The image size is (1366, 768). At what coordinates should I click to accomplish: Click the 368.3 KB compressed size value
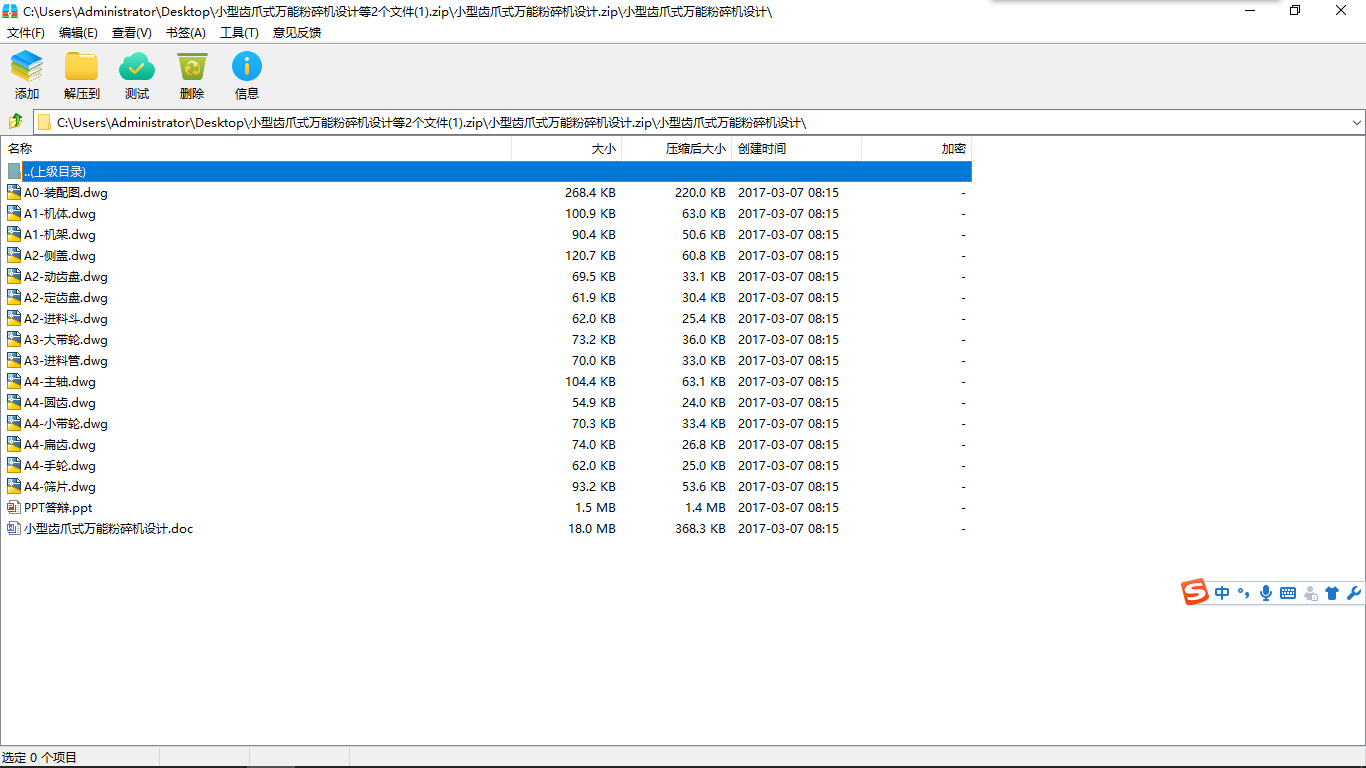pyautogui.click(x=700, y=529)
